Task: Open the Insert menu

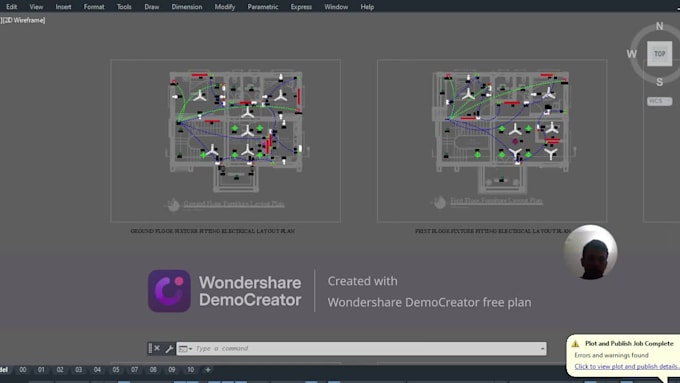Action: coord(63,7)
